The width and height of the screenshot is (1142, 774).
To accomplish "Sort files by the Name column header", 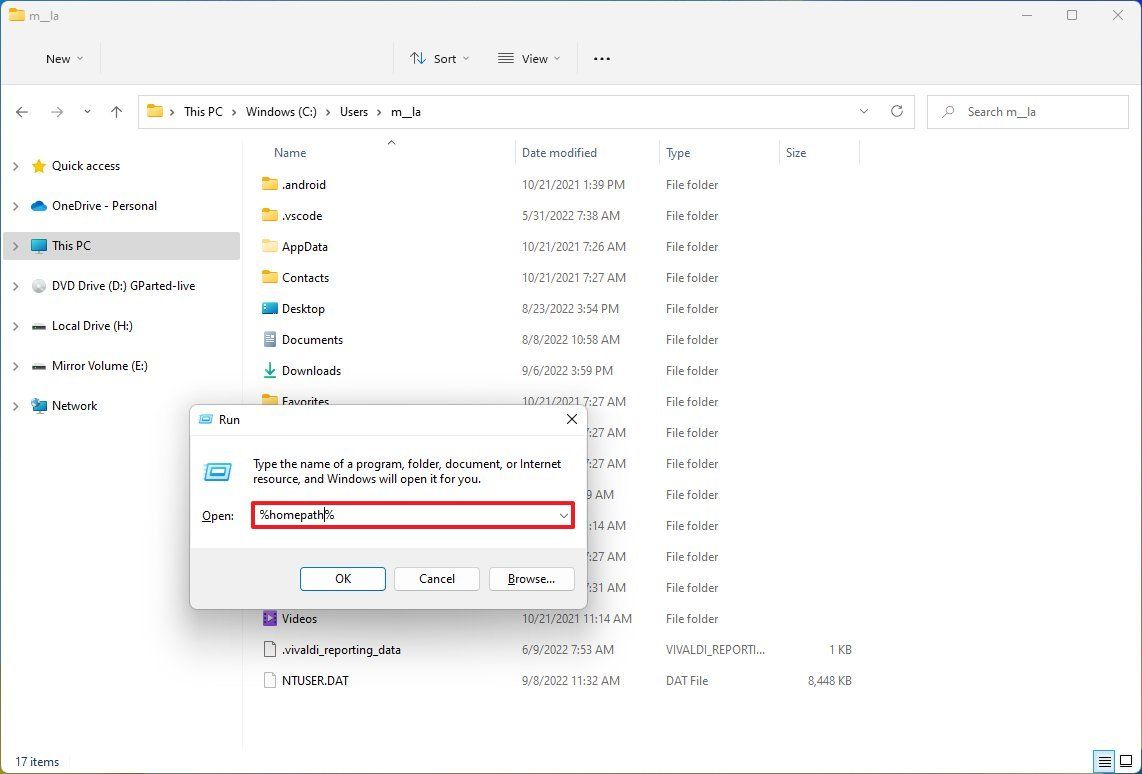I will 289,152.
